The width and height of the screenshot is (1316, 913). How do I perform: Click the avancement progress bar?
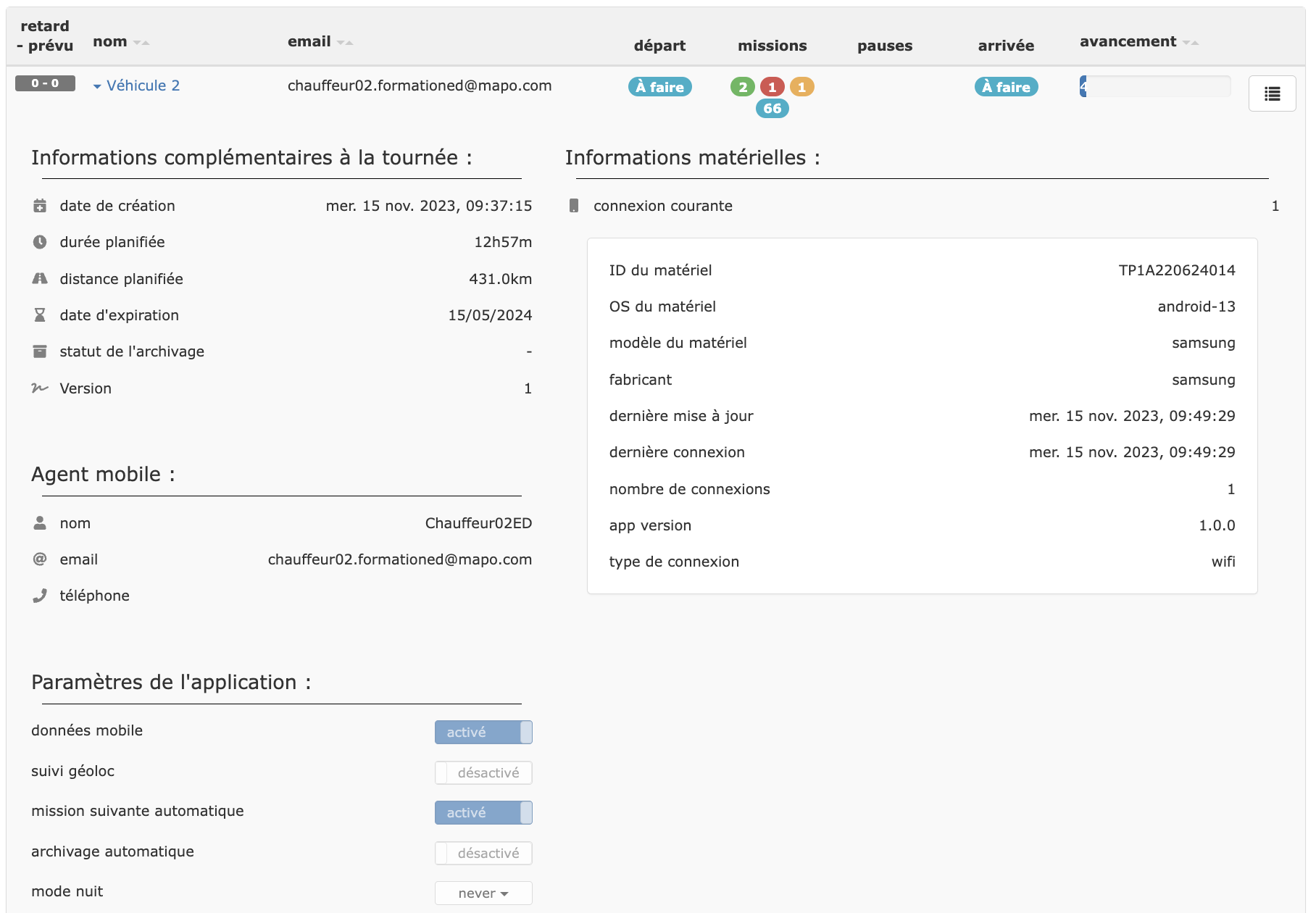[x=1155, y=86]
